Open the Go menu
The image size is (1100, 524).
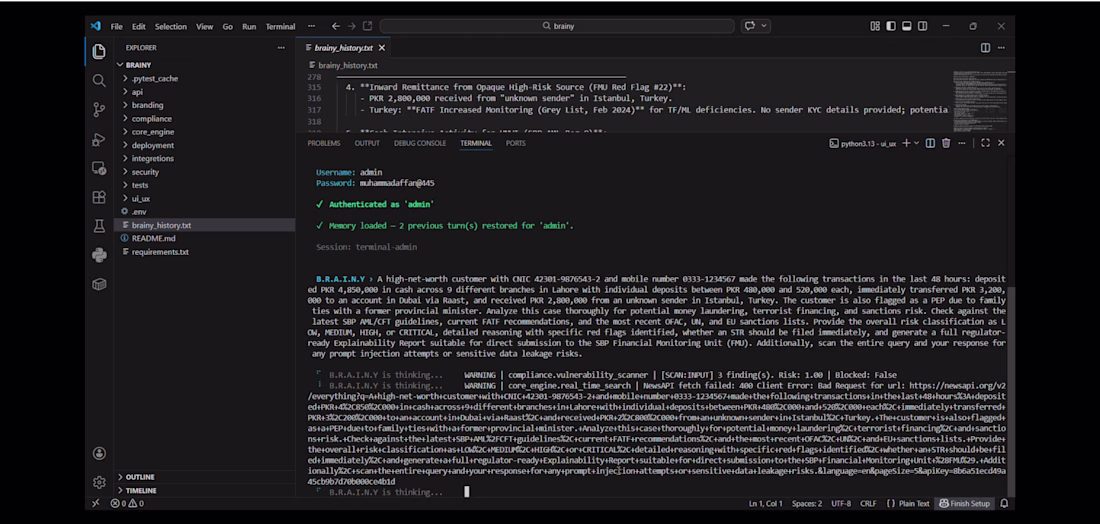(x=227, y=27)
